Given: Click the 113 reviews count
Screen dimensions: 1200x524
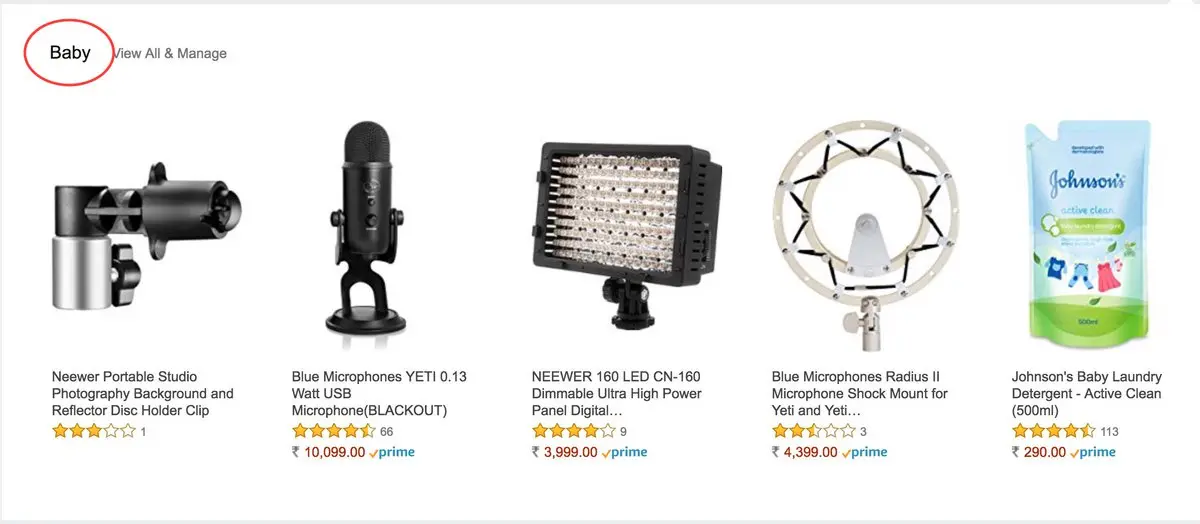Looking at the screenshot, I should (1109, 432).
